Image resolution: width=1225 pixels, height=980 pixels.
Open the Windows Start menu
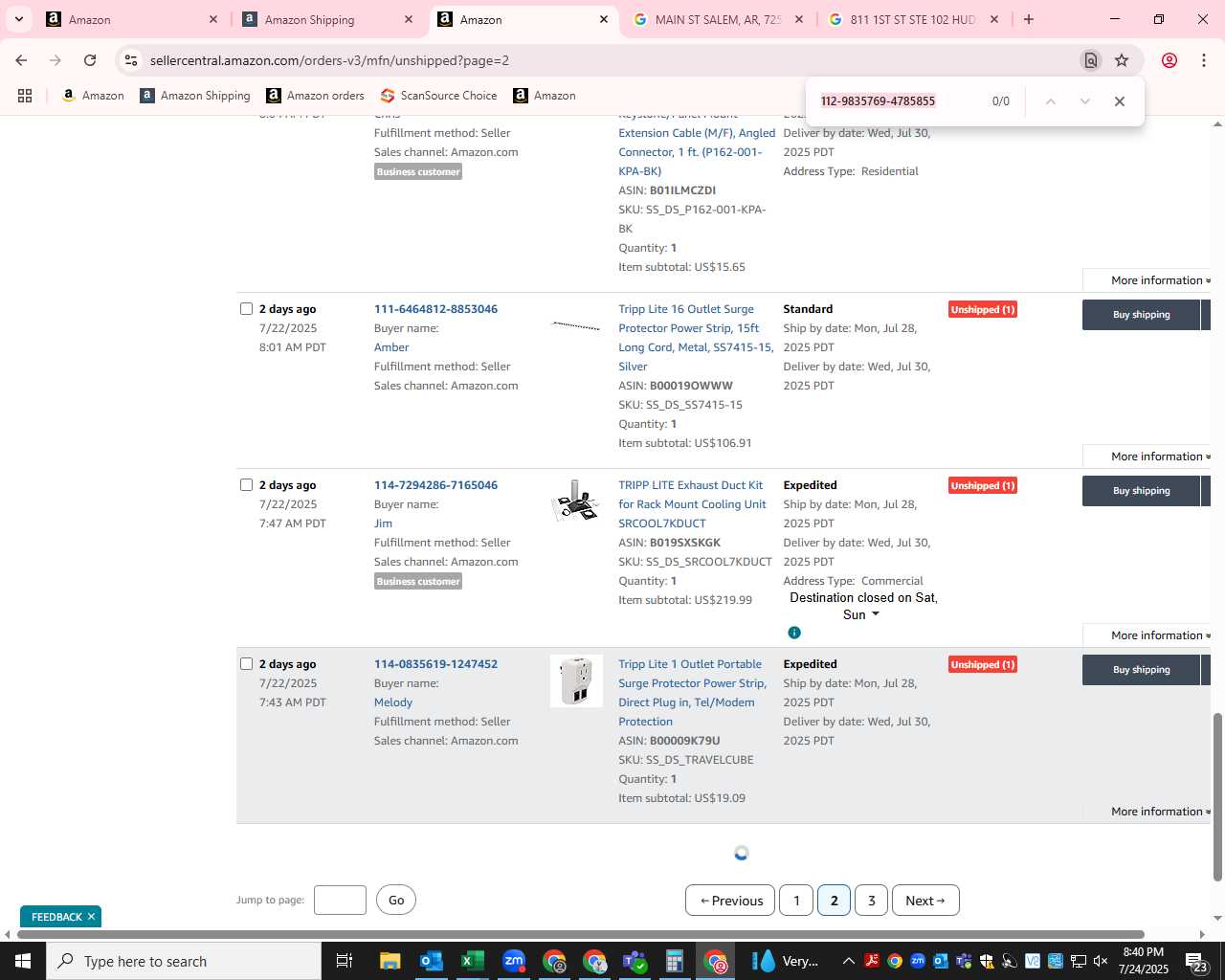coord(22,961)
